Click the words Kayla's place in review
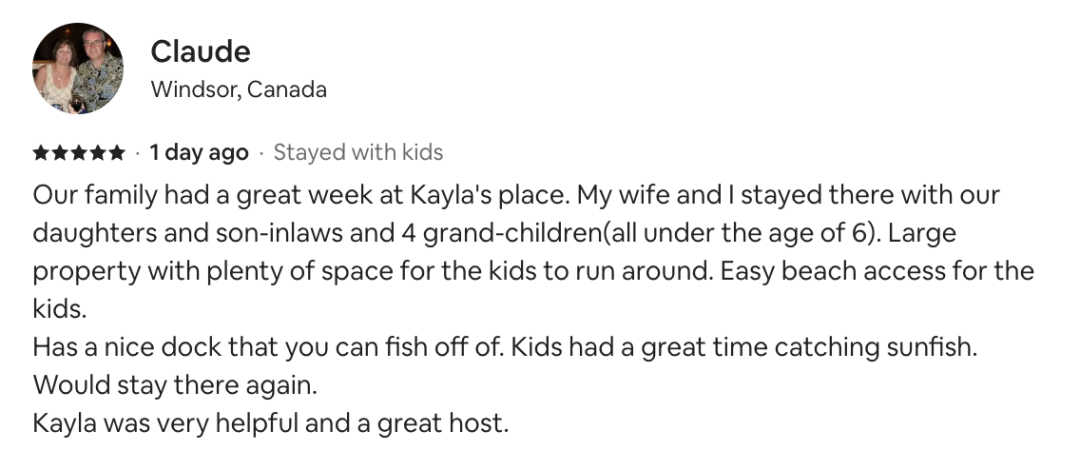1080x470 pixels. click(488, 196)
